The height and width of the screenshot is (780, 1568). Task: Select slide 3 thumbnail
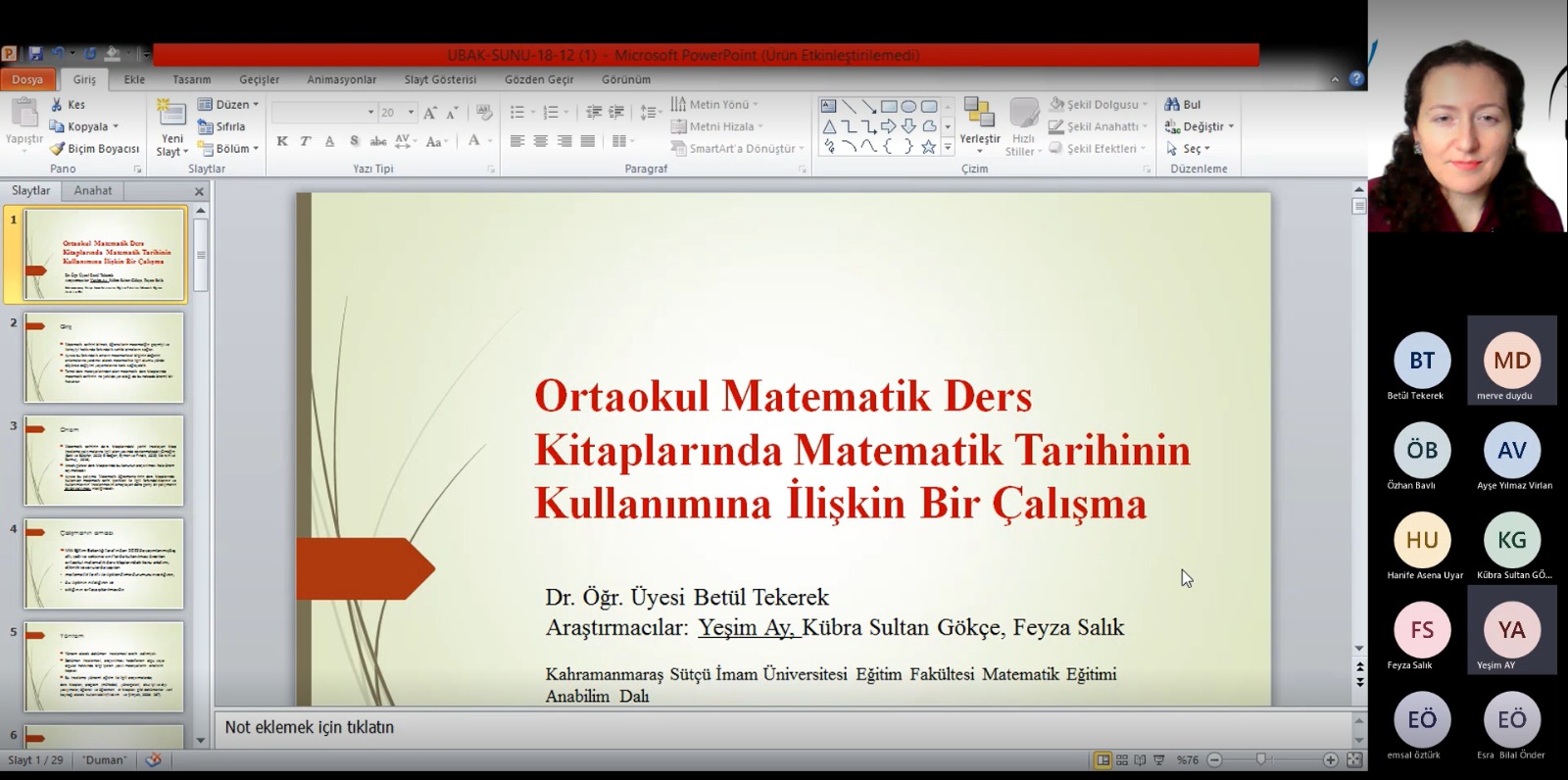tap(104, 460)
